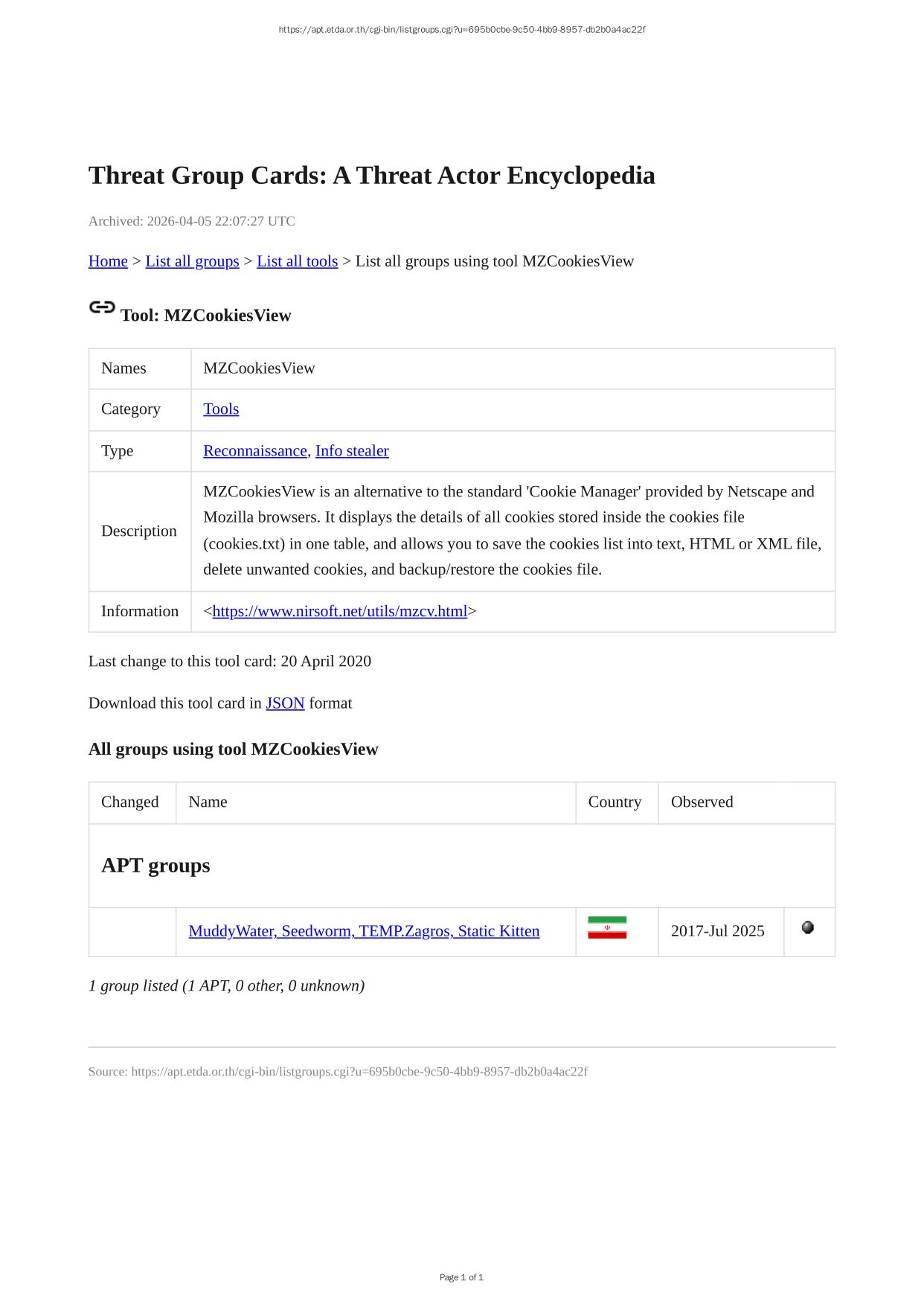Select the Info stealer type link
Image resolution: width=924 pixels, height=1307 pixels.
coord(352,451)
